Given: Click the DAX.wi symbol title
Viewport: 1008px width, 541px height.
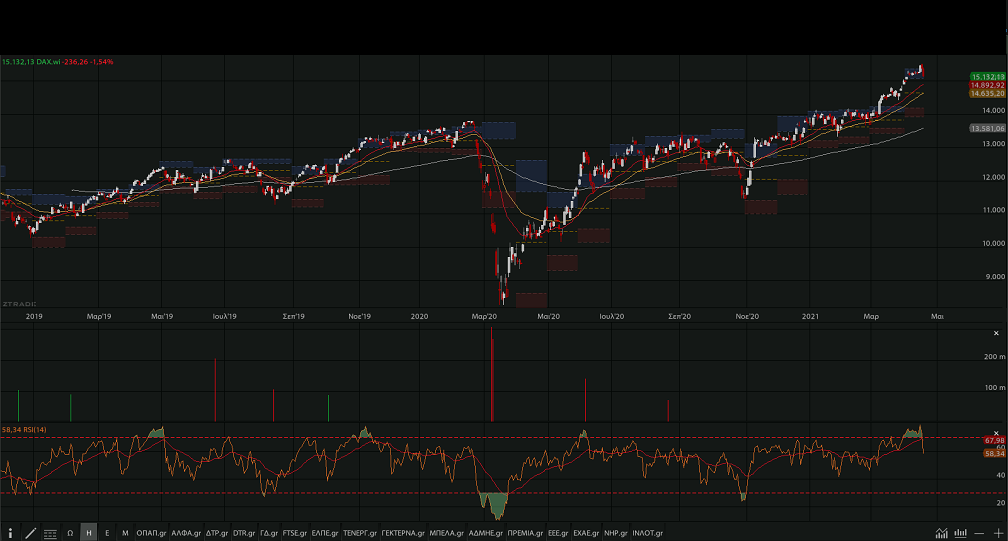Looking at the screenshot, I should point(47,62).
